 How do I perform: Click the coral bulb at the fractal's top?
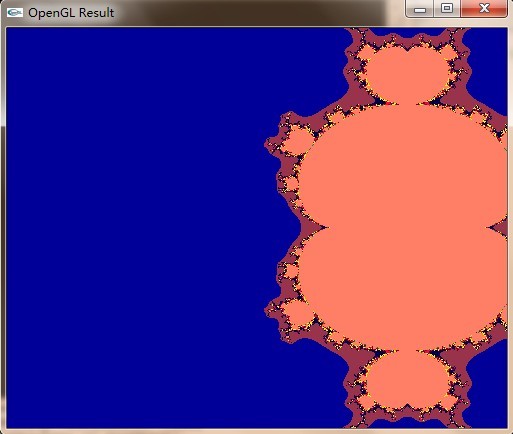[x=407, y=74]
